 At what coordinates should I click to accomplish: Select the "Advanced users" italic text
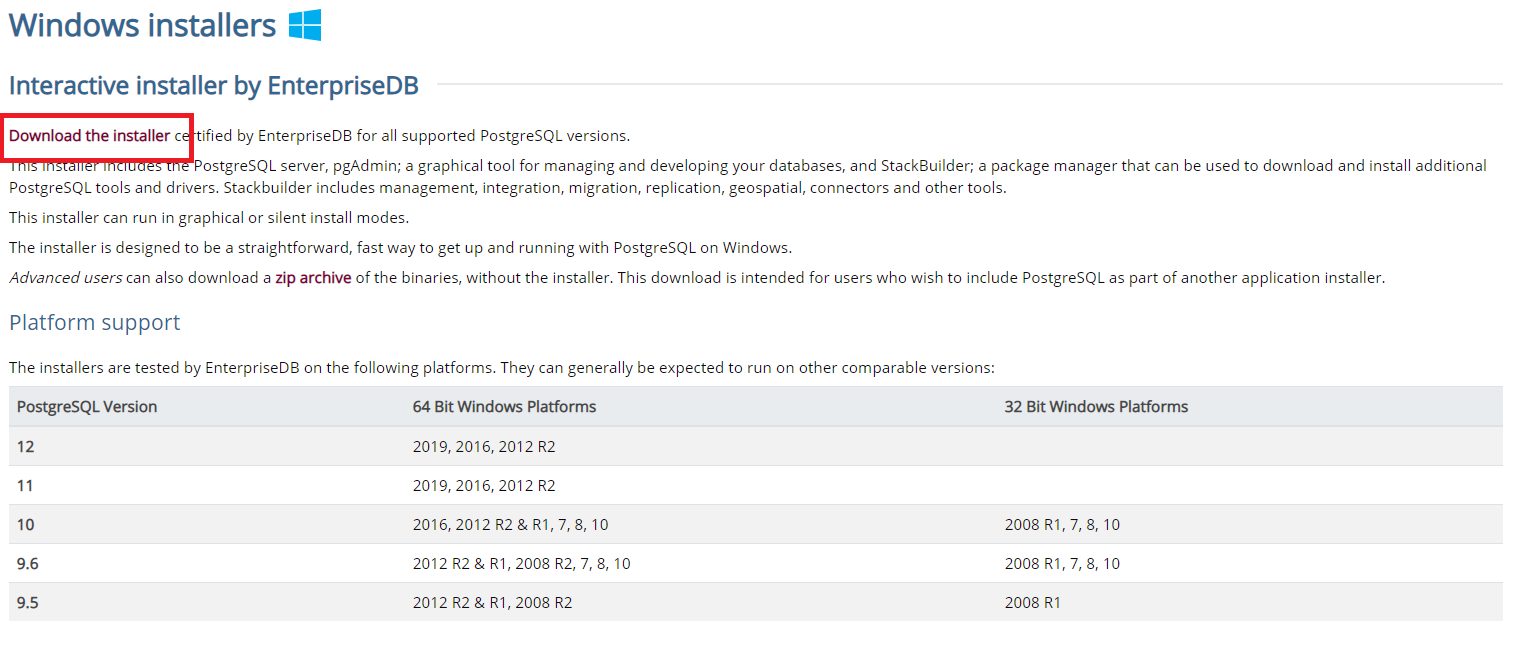(66, 278)
